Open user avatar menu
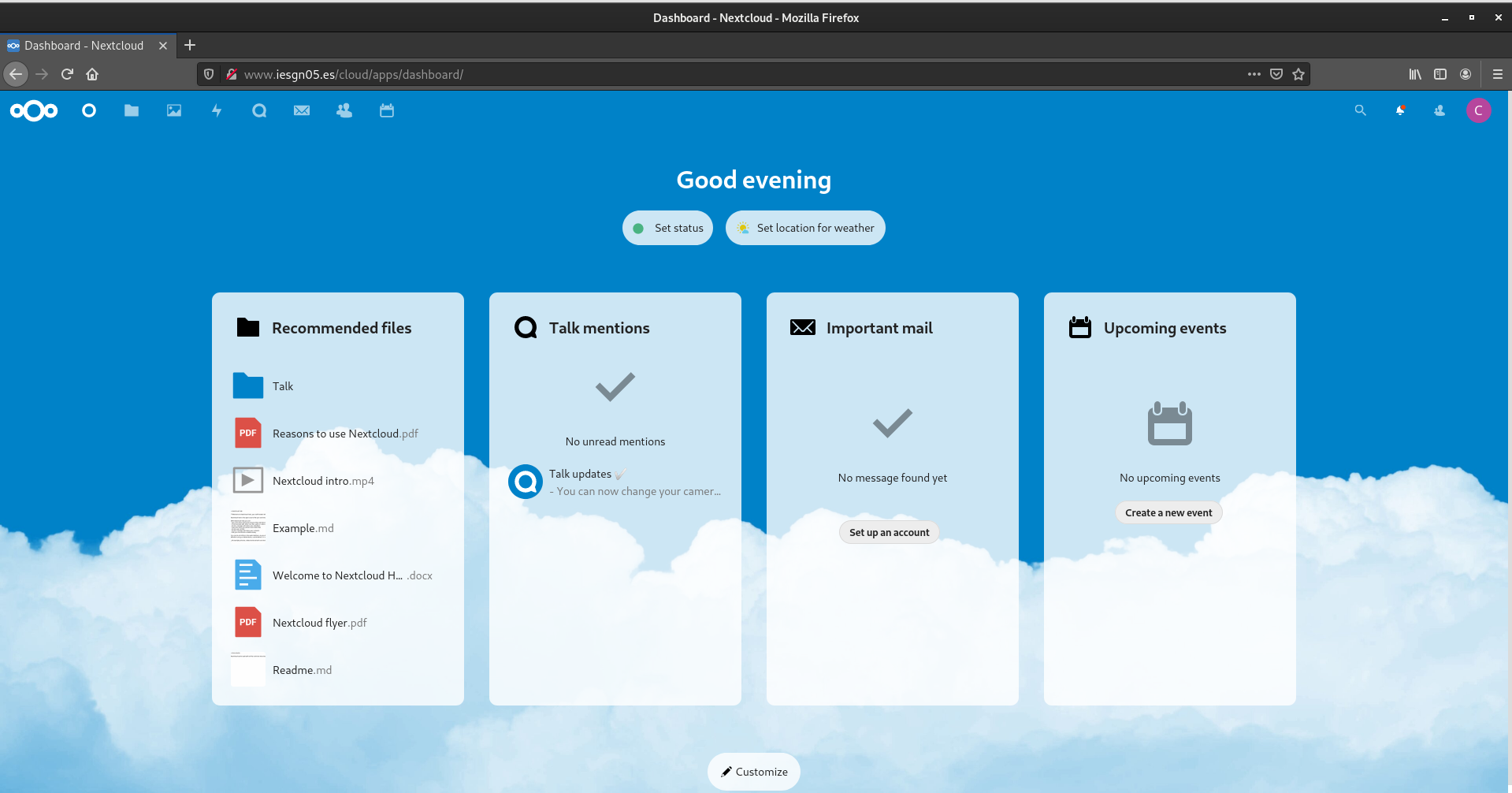This screenshot has width=1512, height=793. pyautogui.click(x=1478, y=111)
